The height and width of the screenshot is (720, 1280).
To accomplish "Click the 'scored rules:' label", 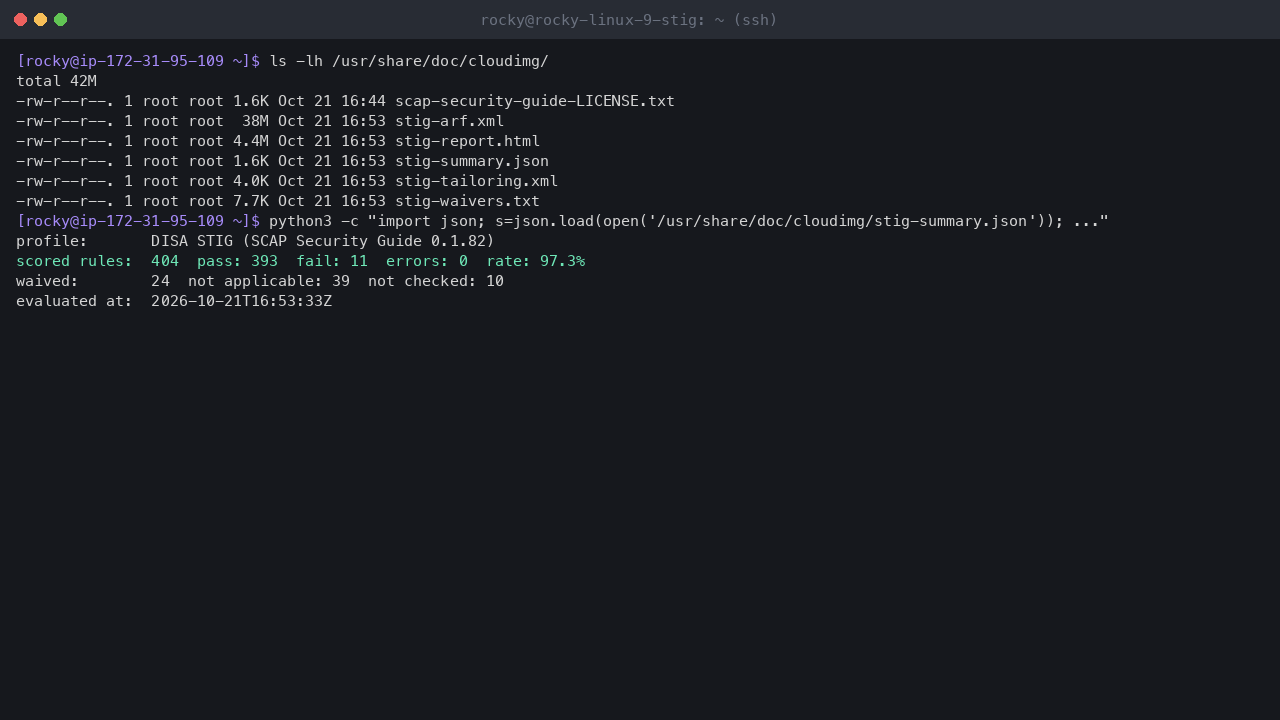I will click(74, 261).
